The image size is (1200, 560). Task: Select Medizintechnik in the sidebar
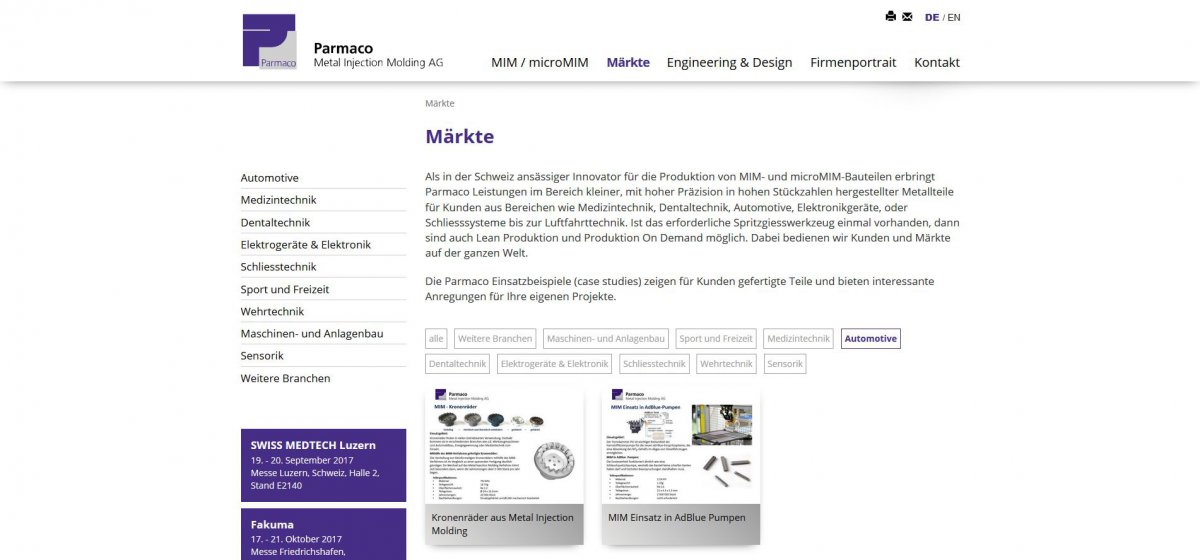[278, 200]
